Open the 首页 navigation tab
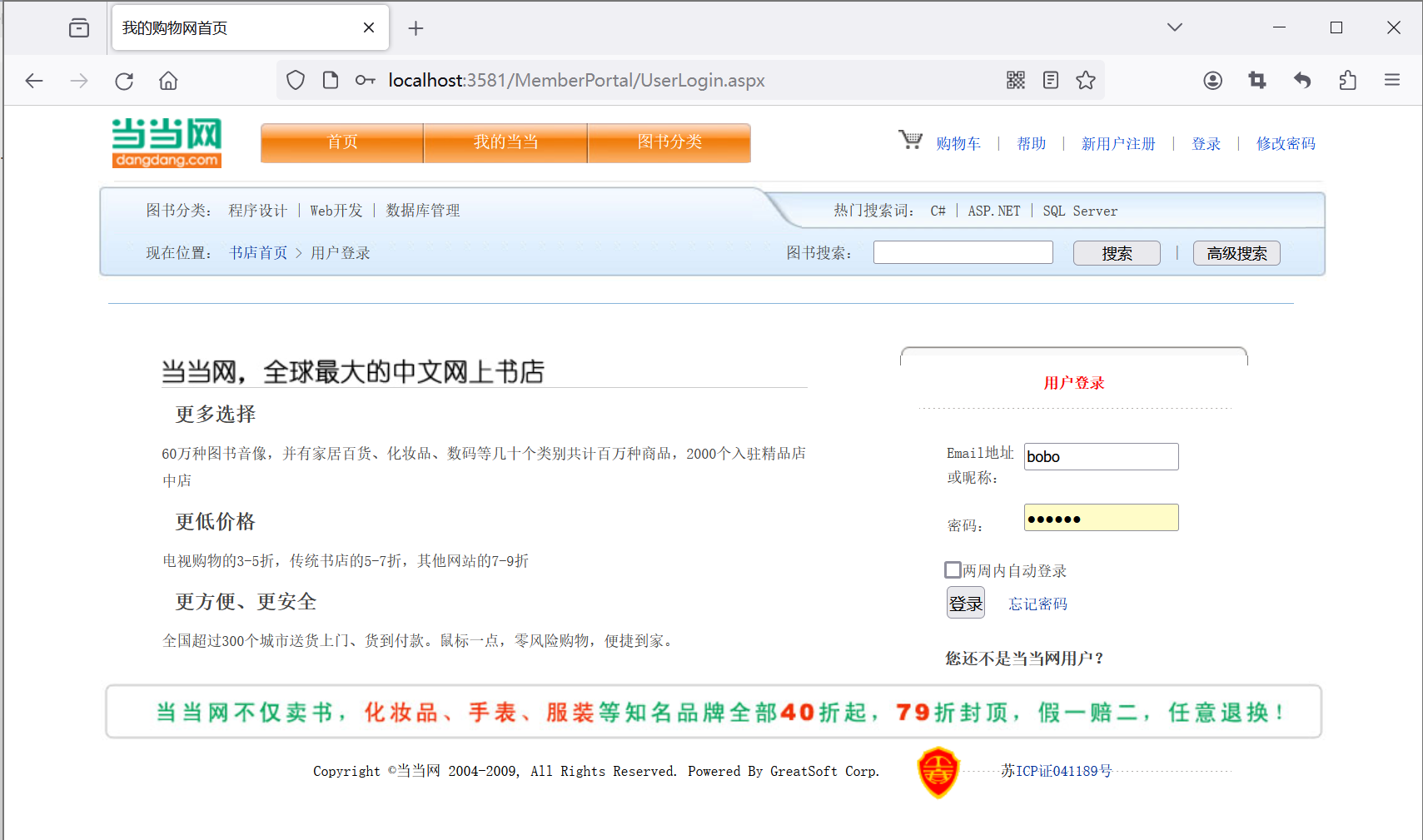The width and height of the screenshot is (1423, 840). click(342, 142)
